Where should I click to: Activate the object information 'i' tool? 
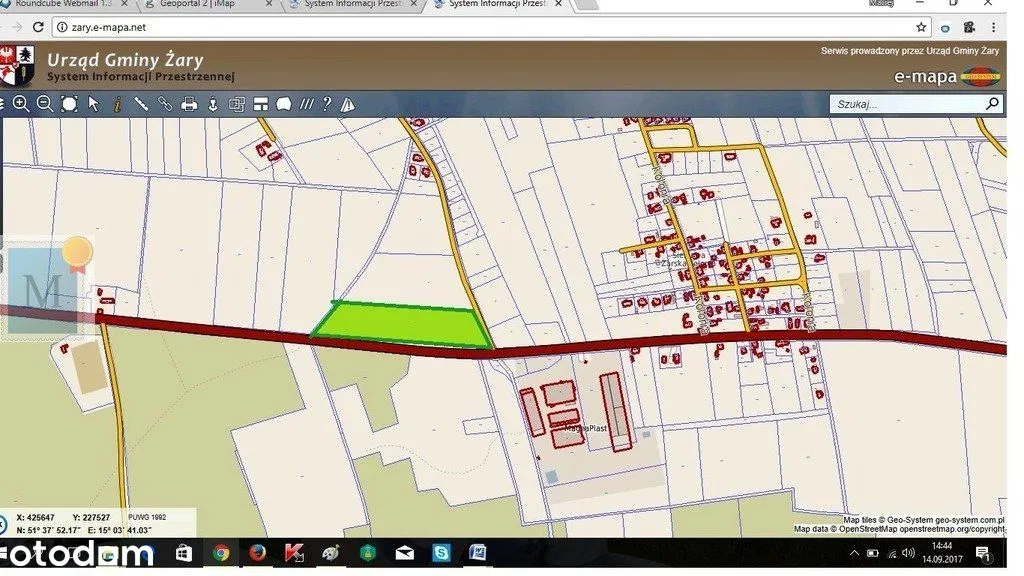117,104
